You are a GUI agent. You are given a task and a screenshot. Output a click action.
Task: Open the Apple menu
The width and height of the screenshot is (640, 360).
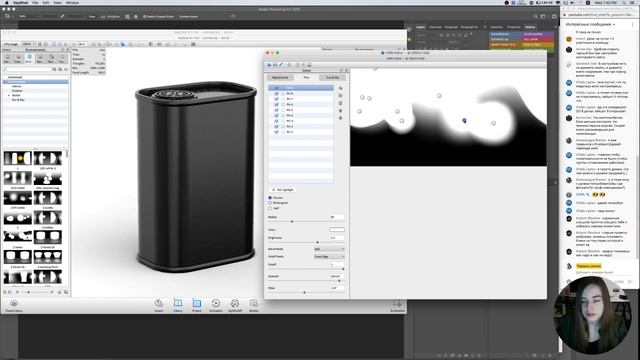pos(6,2)
